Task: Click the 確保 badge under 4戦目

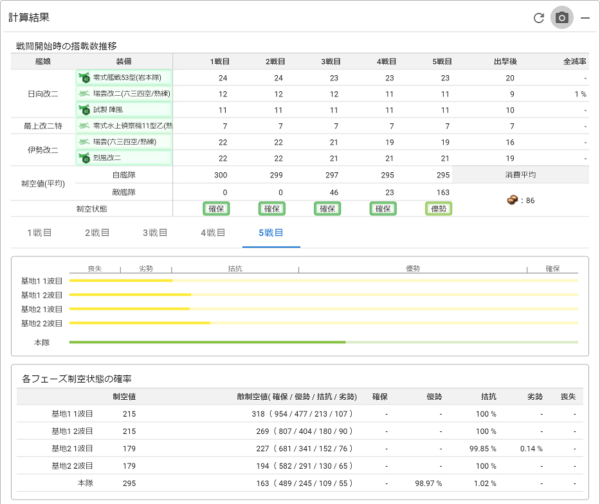Action: point(383,209)
